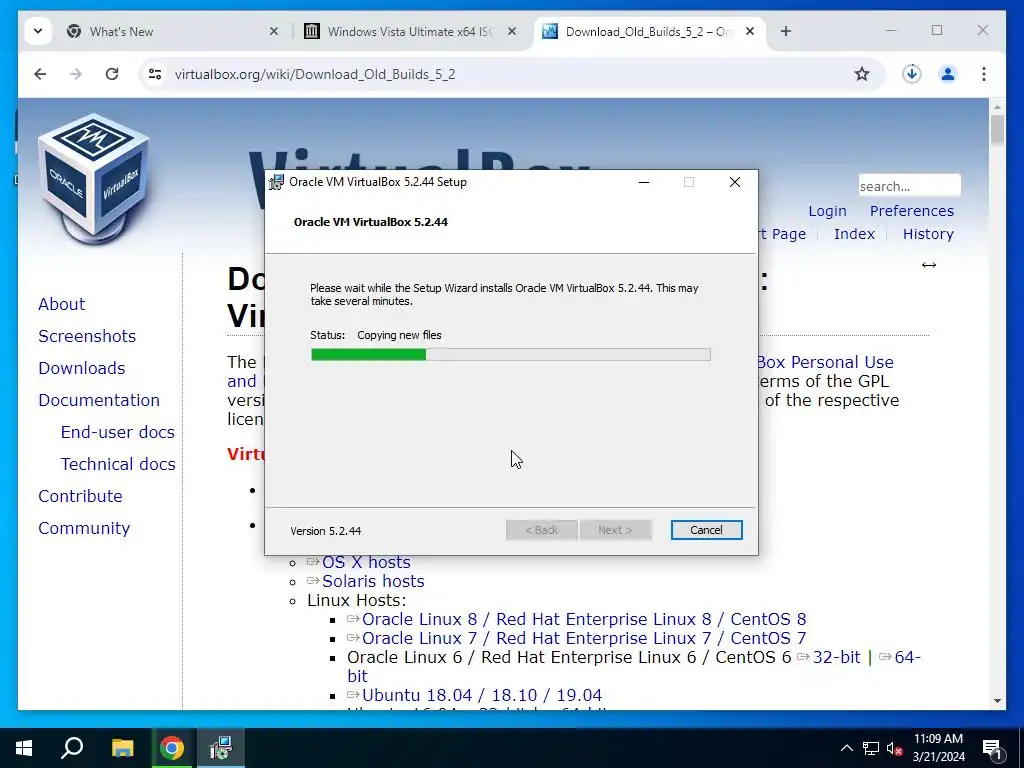Open Chrome three-dot menu

point(984,74)
